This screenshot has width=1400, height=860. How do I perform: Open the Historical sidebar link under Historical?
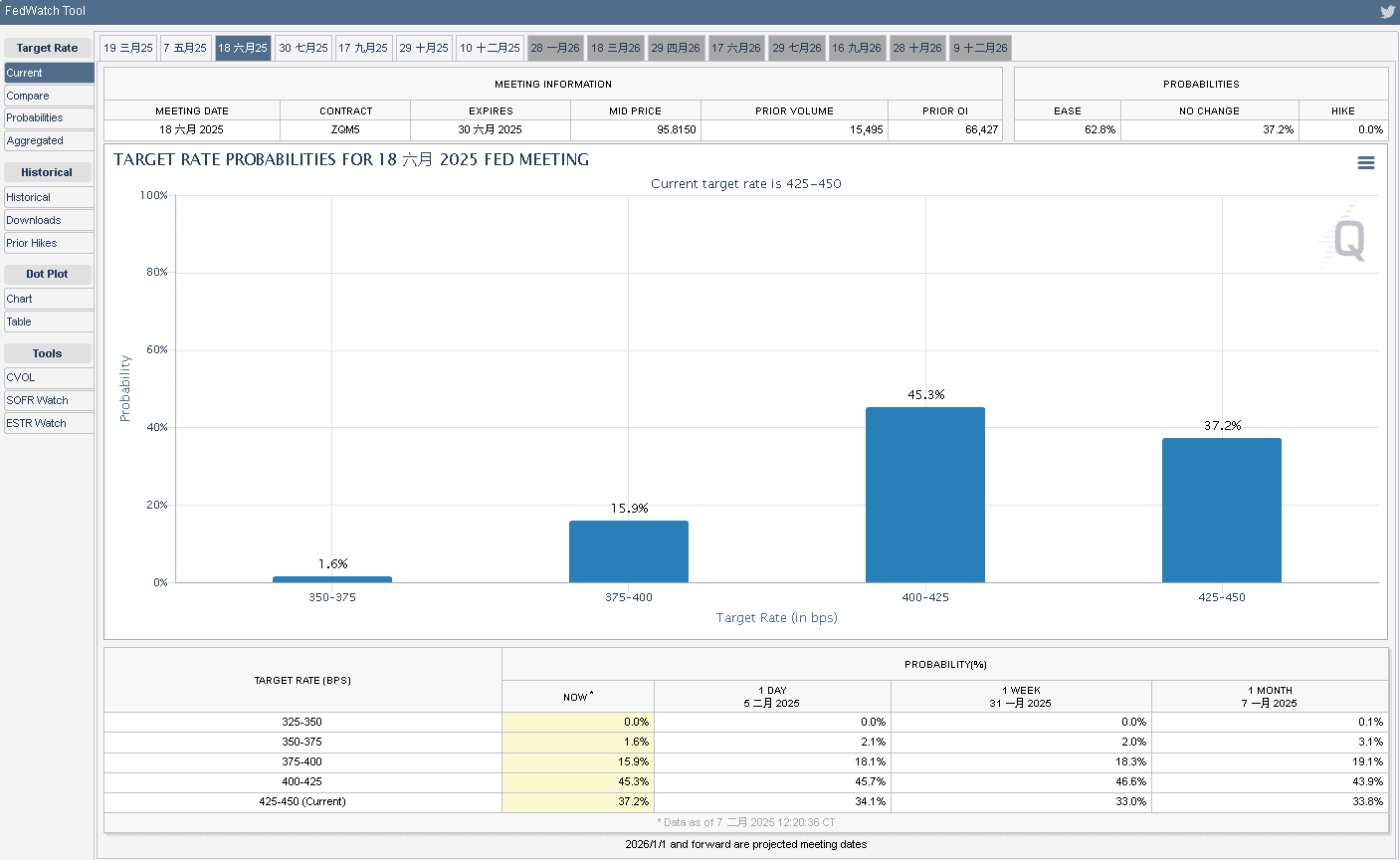pyautogui.click(x=49, y=197)
